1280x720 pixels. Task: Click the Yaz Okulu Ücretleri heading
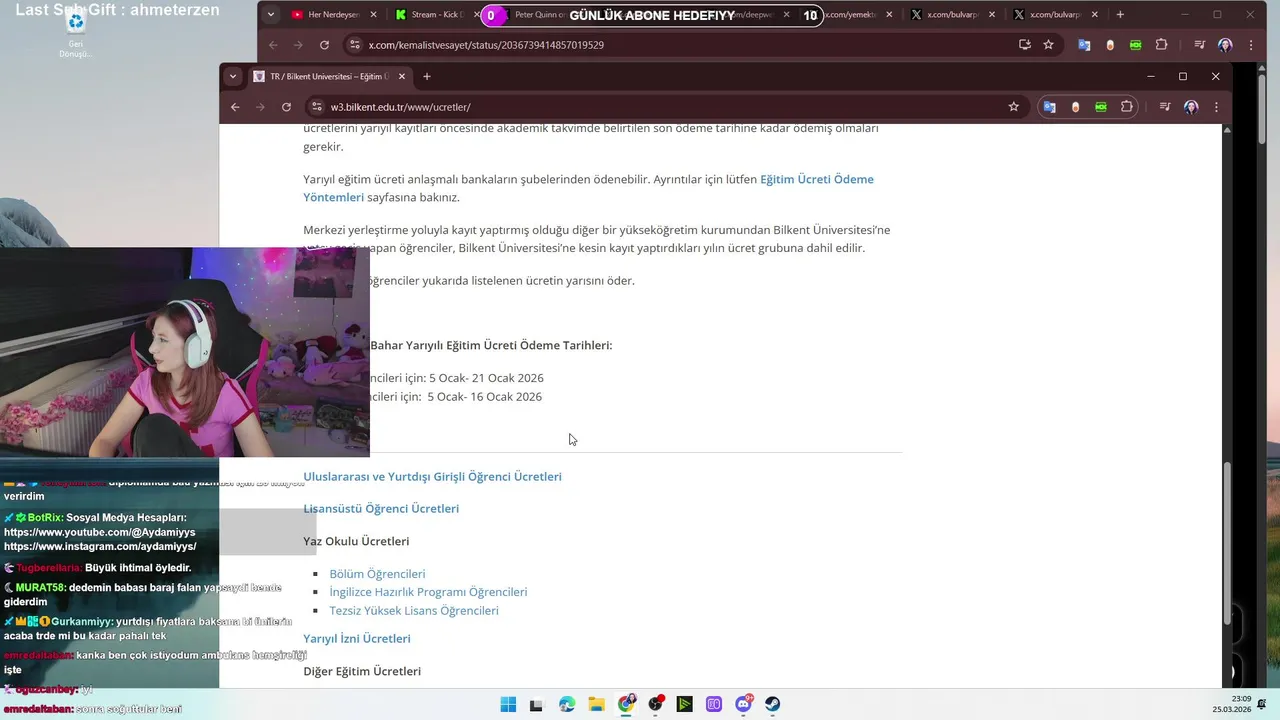click(356, 541)
